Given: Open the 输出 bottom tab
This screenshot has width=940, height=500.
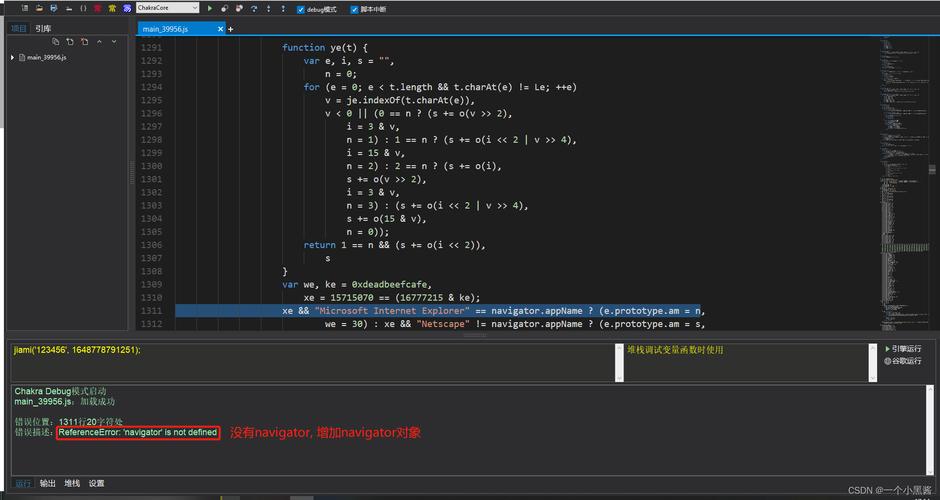Looking at the screenshot, I should (47, 483).
